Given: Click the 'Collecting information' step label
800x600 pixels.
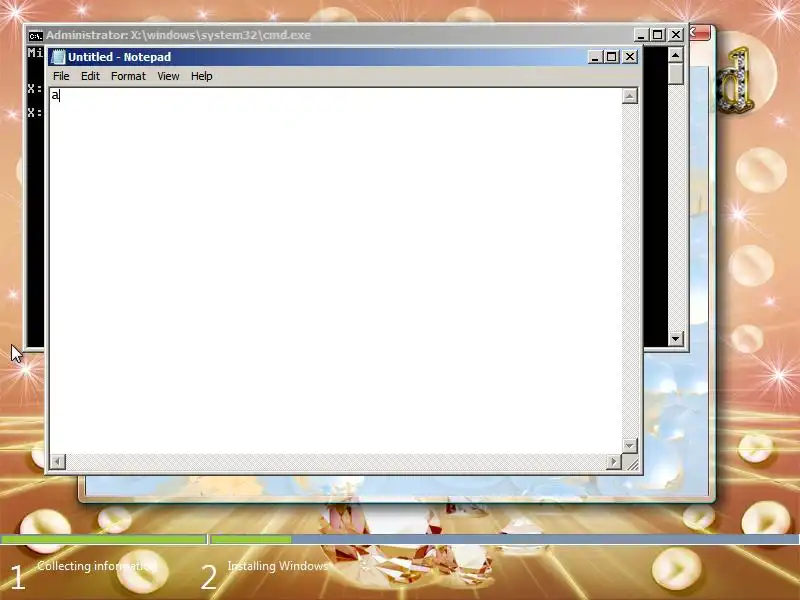Looking at the screenshot, I should (x=95, y=566).
